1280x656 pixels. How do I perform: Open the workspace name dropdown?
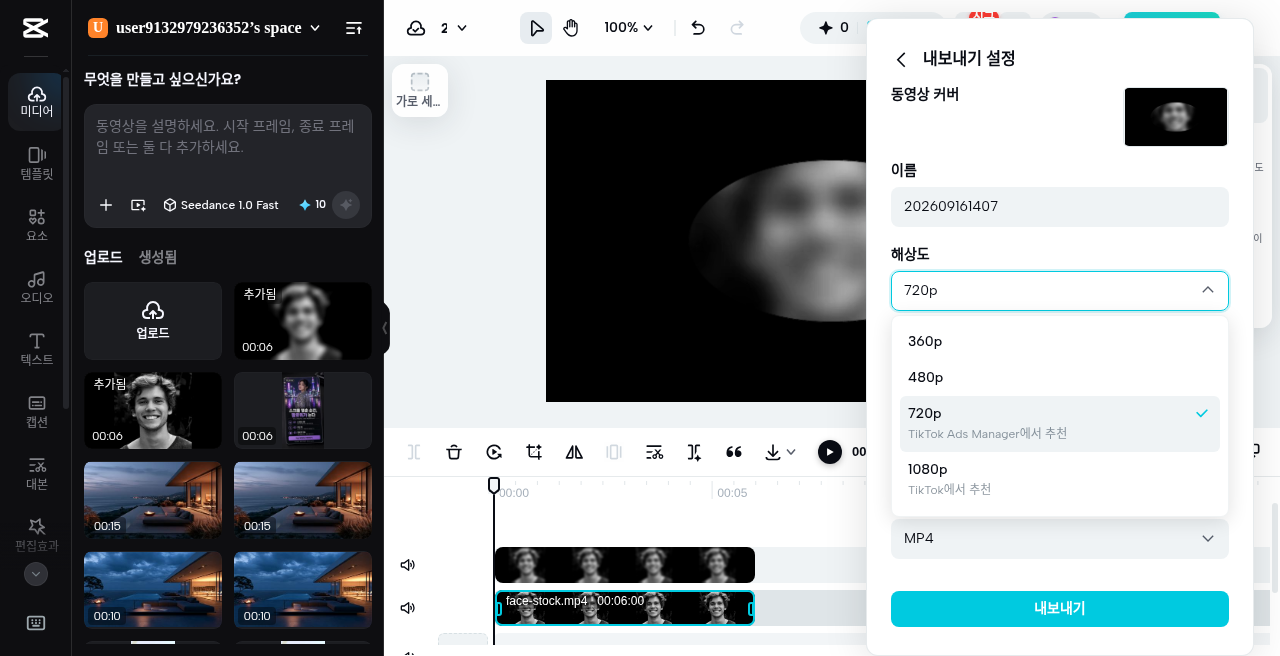[205, 28]
